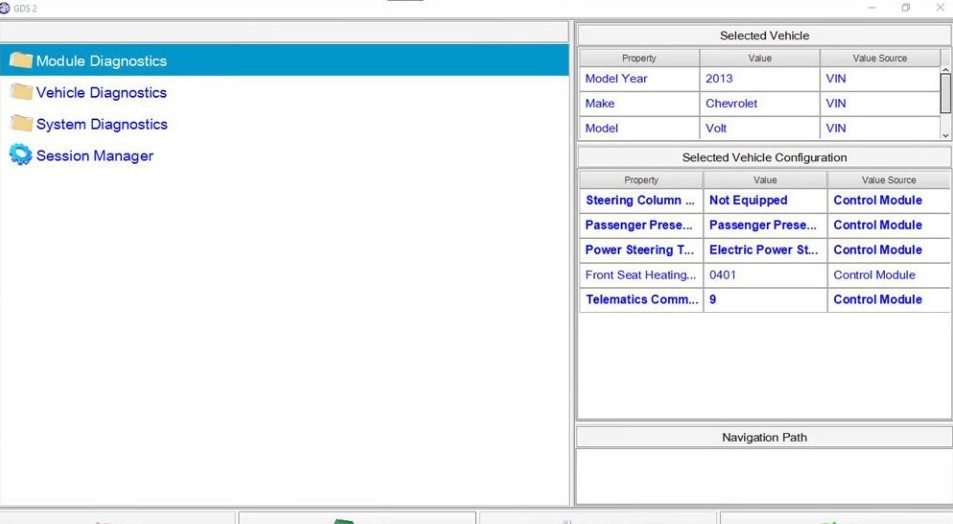Select the Vehicle Diagnostics entry
The image size is (953, 524).
pyautogui.click(x=284, y=92)
